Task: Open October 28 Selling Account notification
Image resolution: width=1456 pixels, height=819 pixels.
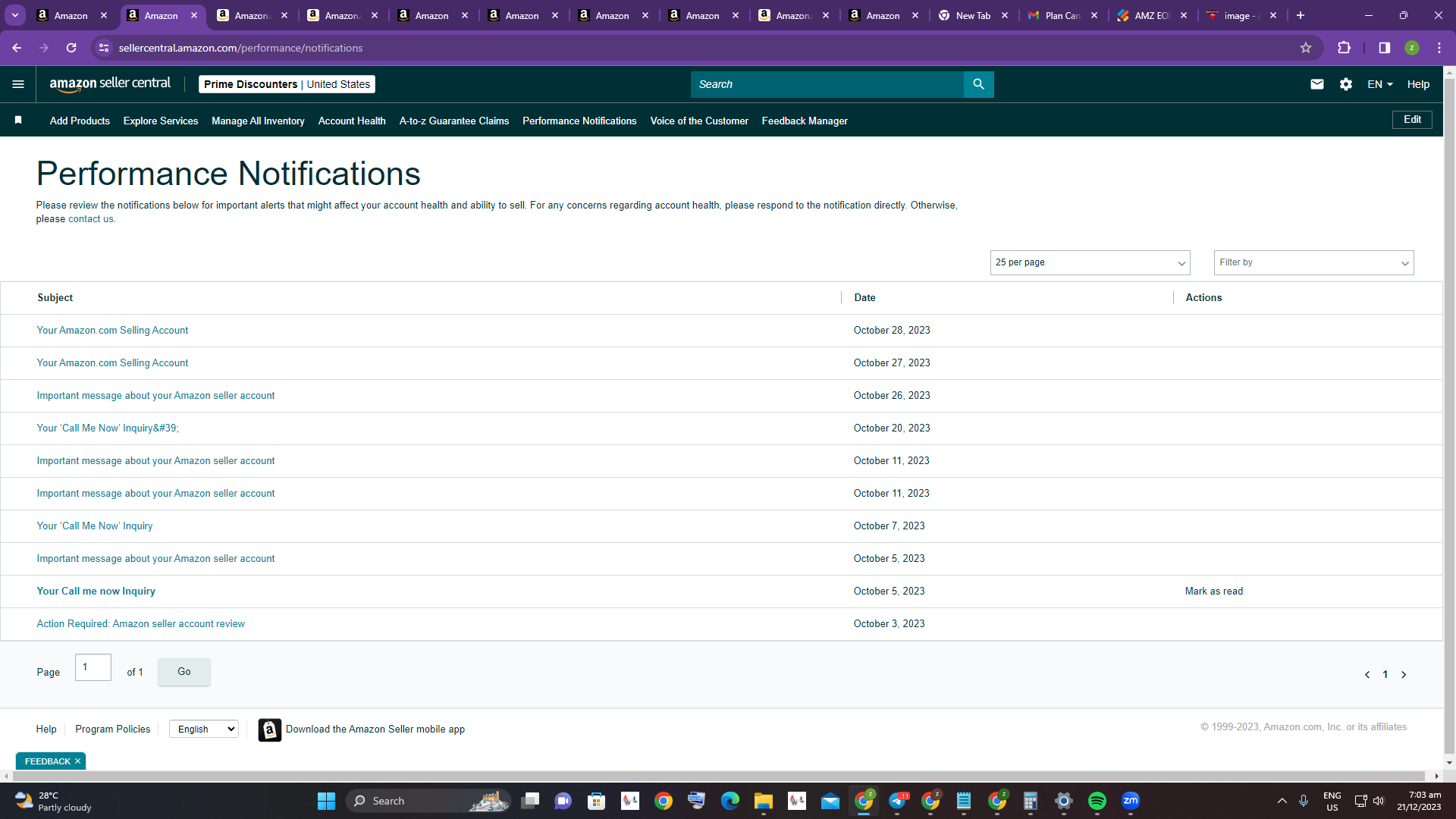Action: (112, 331)
